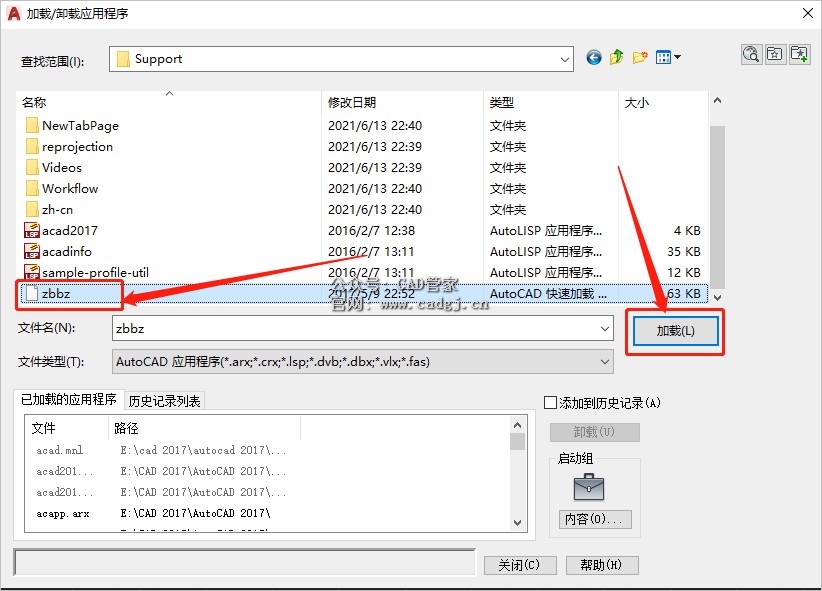Select the sample-profile-util file name
Screen dimensions: 822x591
pos(95,273)
